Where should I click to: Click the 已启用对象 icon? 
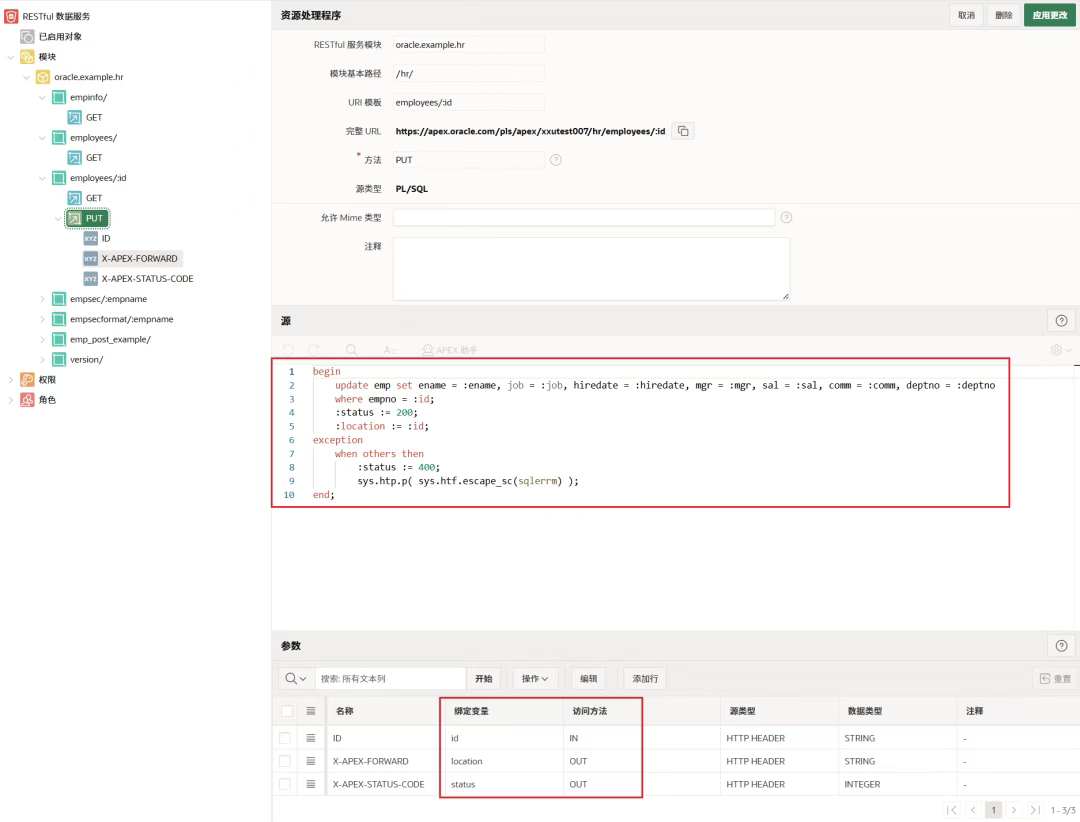(27, 37)
